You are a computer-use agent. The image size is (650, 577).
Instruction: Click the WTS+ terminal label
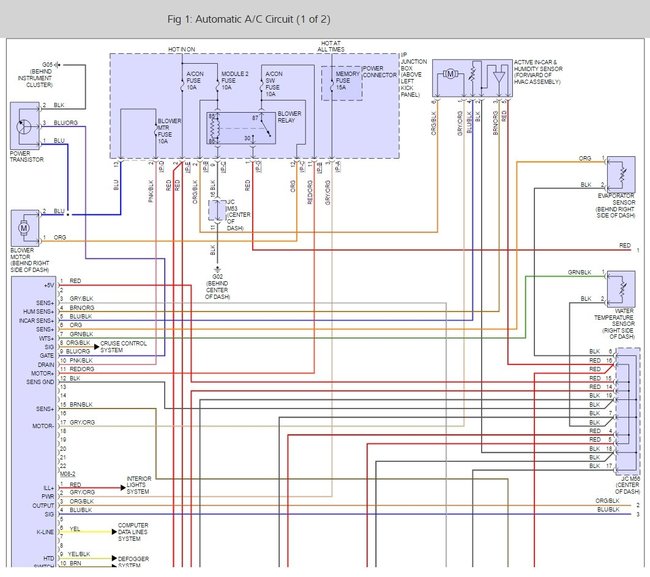pyautogui.click(x=47, y=338)
